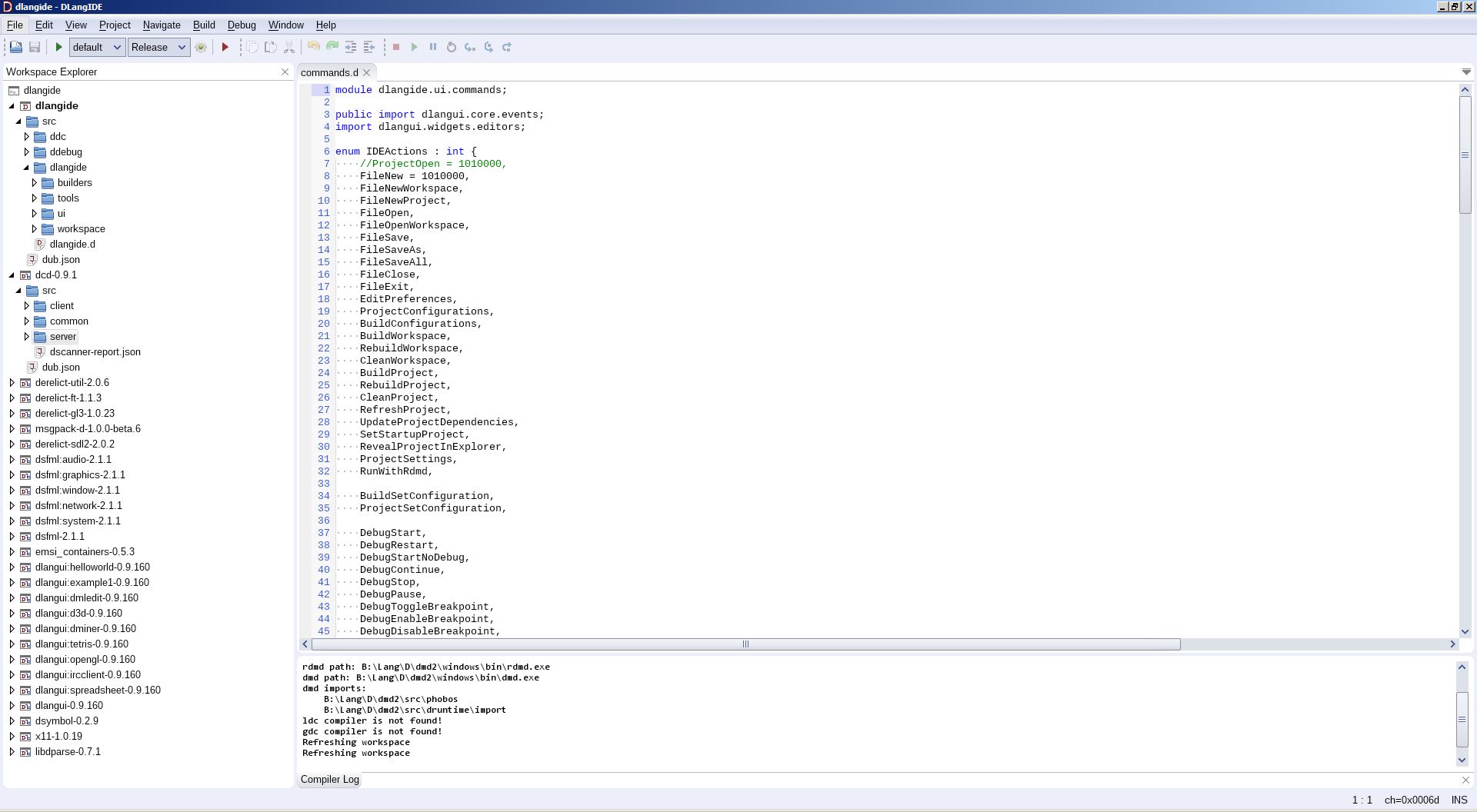Image resolution: width=1477 pixels, height=812 pixels.
Task: Click the Step Out debug icon
Action: point(507,47)
